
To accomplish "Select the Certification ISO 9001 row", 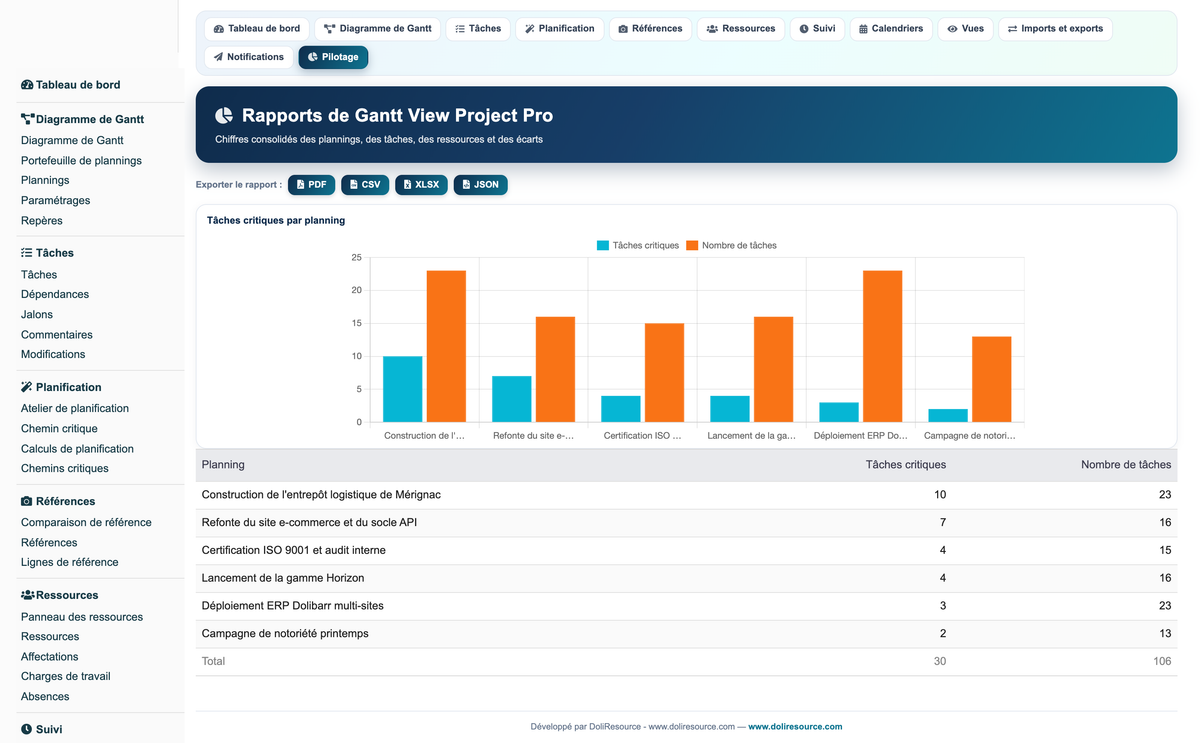I will point(686,551).
